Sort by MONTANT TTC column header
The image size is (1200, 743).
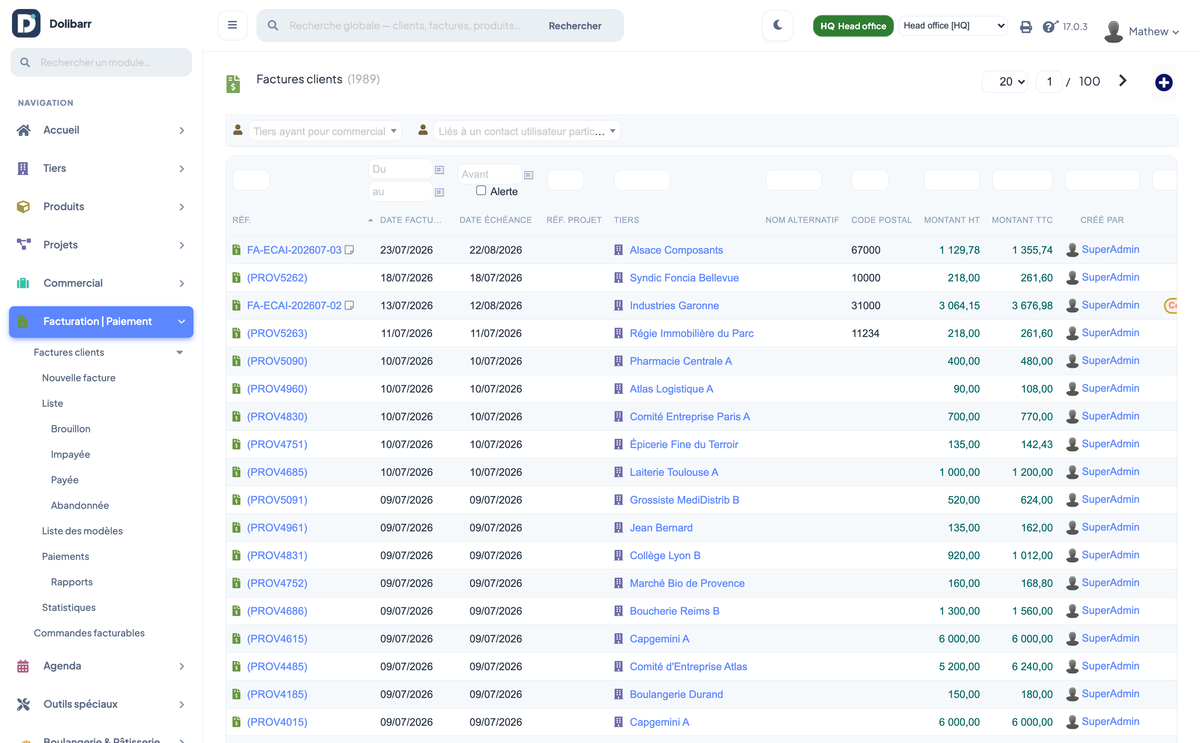pos(1022,220)
